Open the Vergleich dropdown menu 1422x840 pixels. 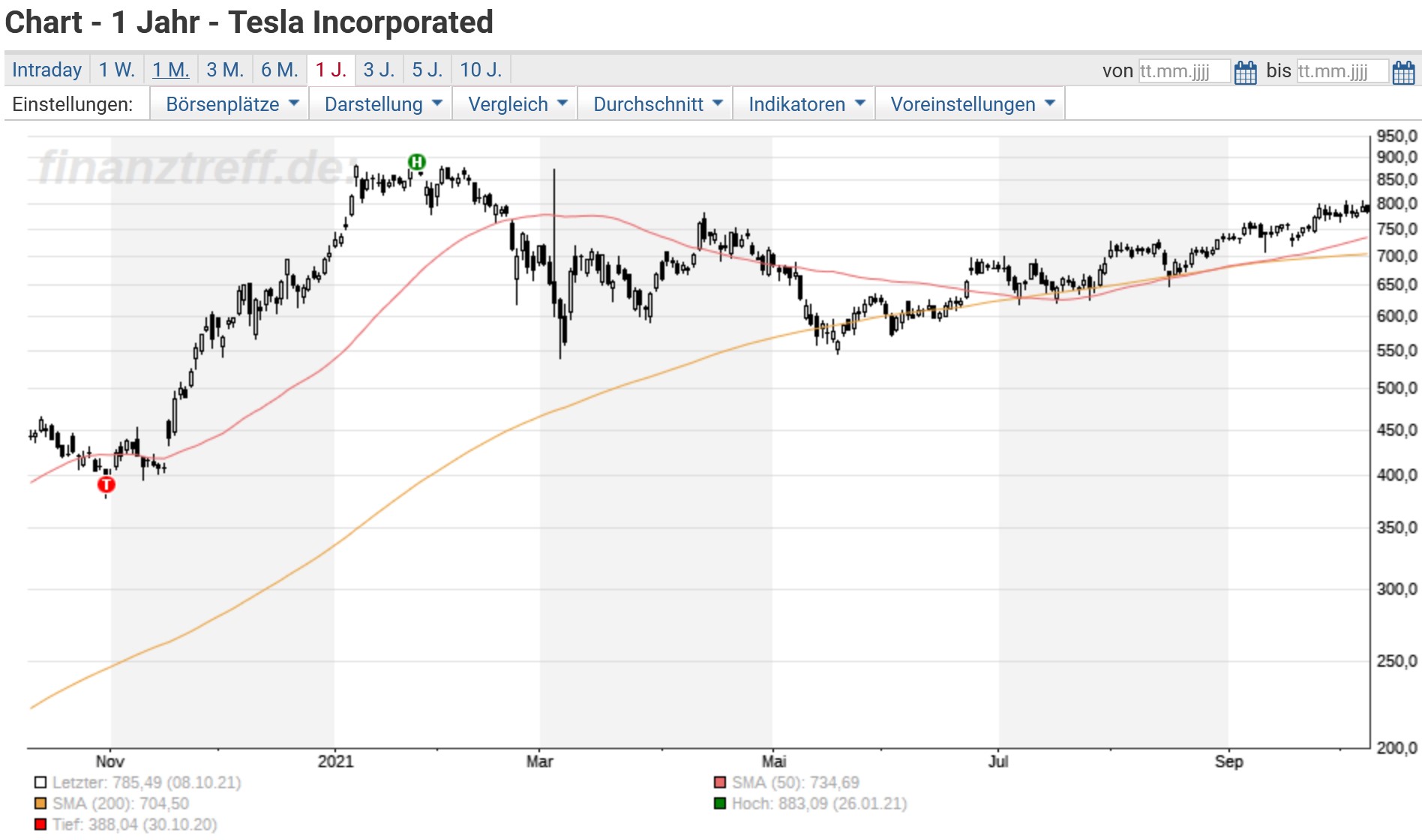click(514, 103)
